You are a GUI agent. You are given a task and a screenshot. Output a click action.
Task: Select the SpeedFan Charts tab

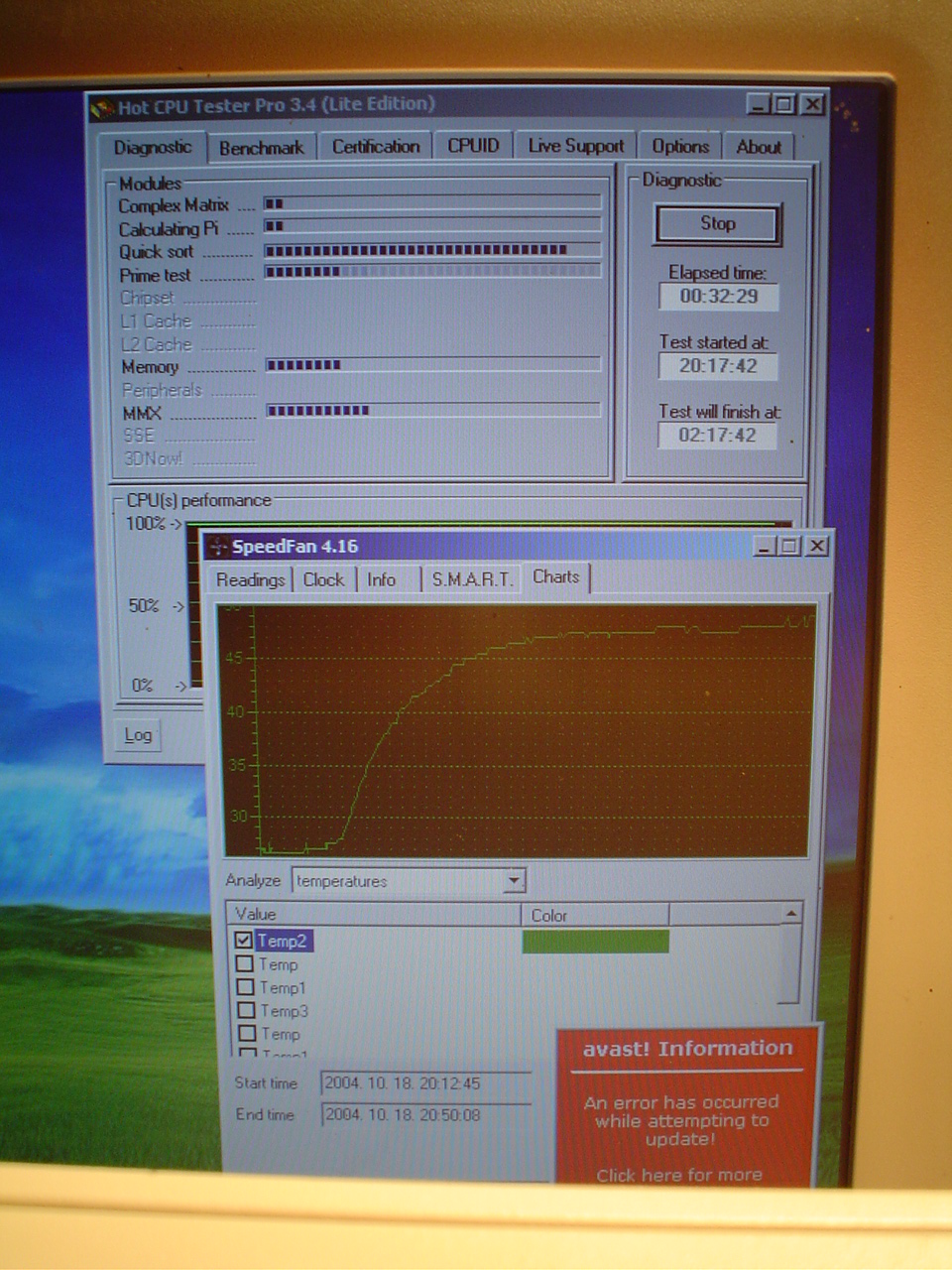click(x=555, y=576)
